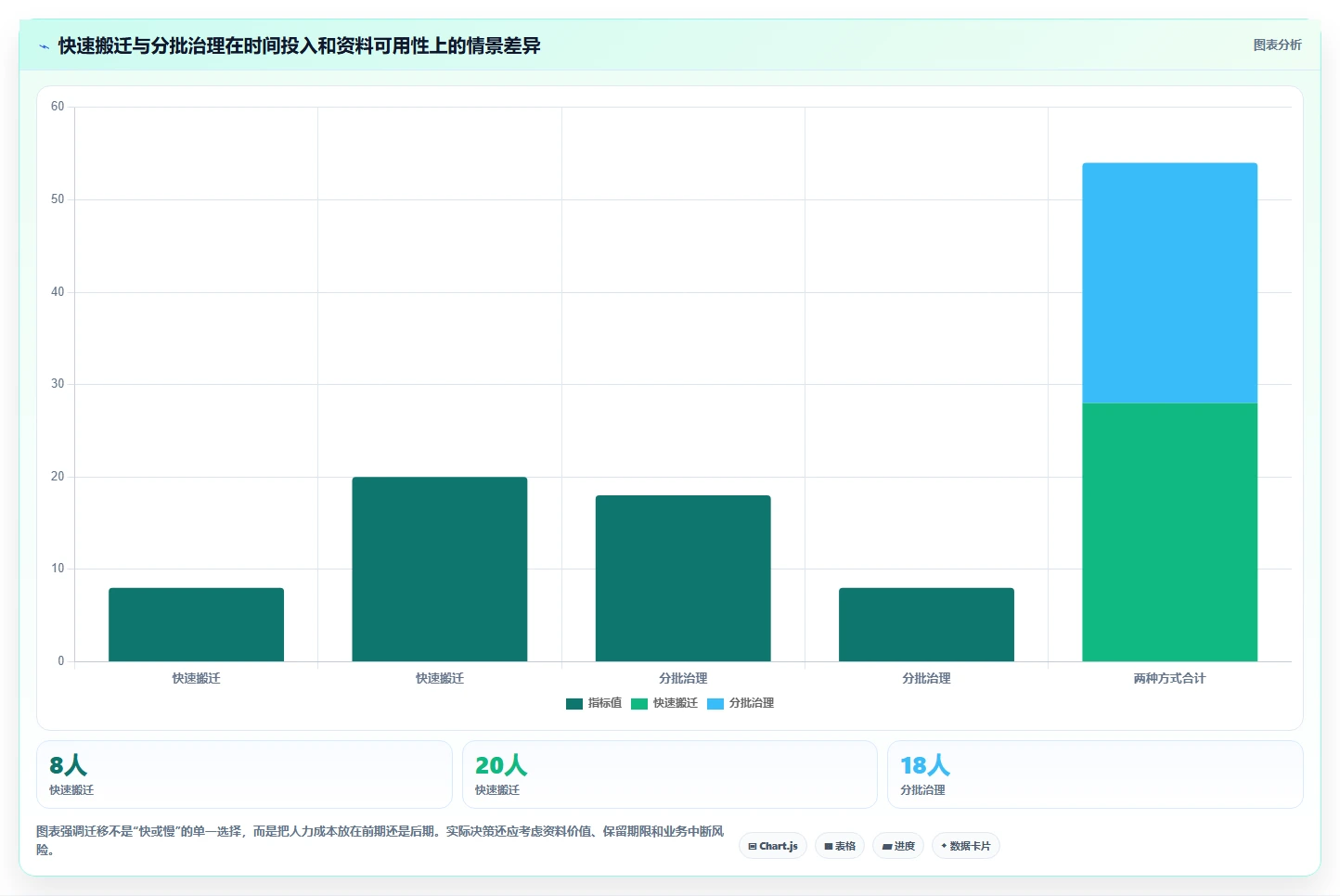Click the Chart.js tag

click(773, 846)
